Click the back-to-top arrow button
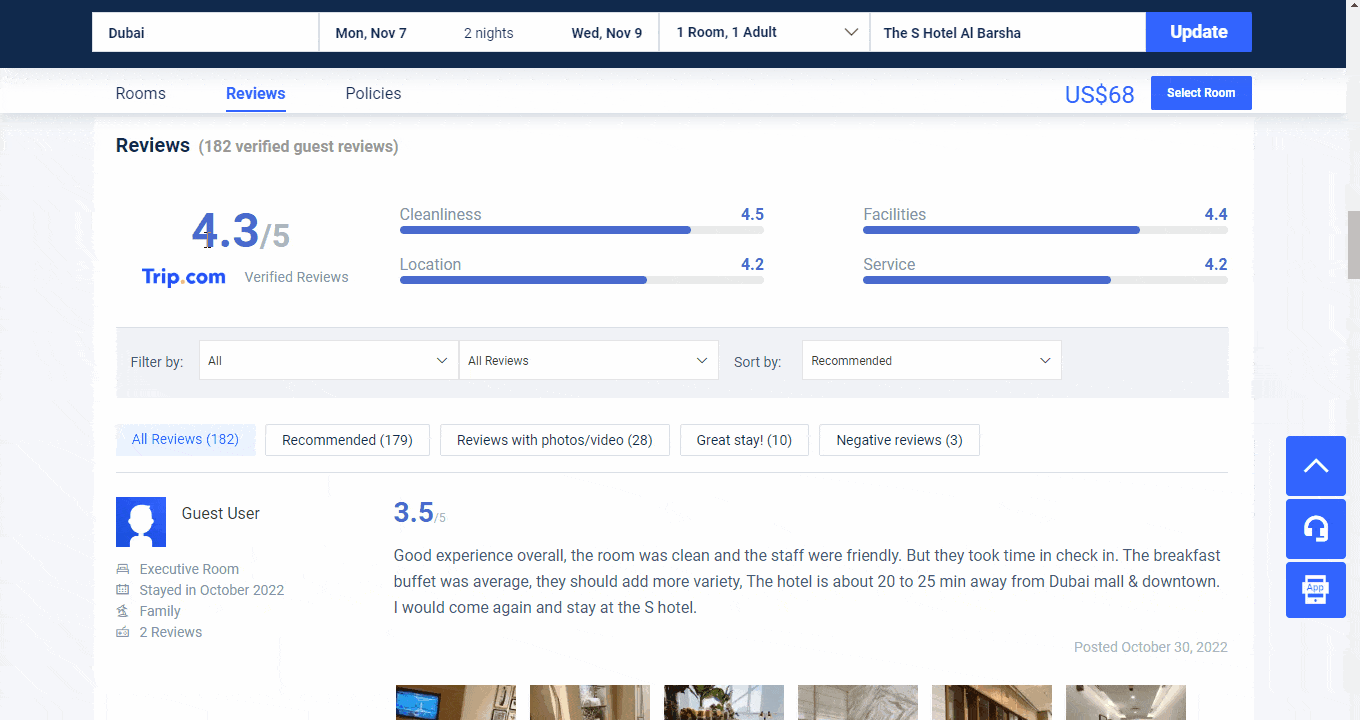Viewport: 1360px width, 720px height. click(x=1315, y=466)
